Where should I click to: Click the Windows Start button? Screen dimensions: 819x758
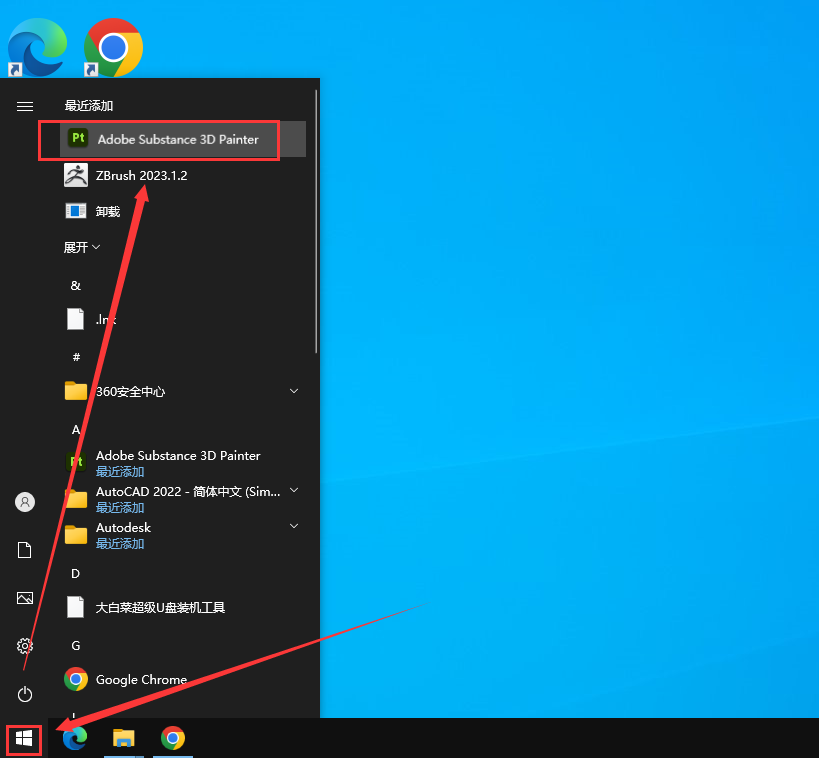24,739
